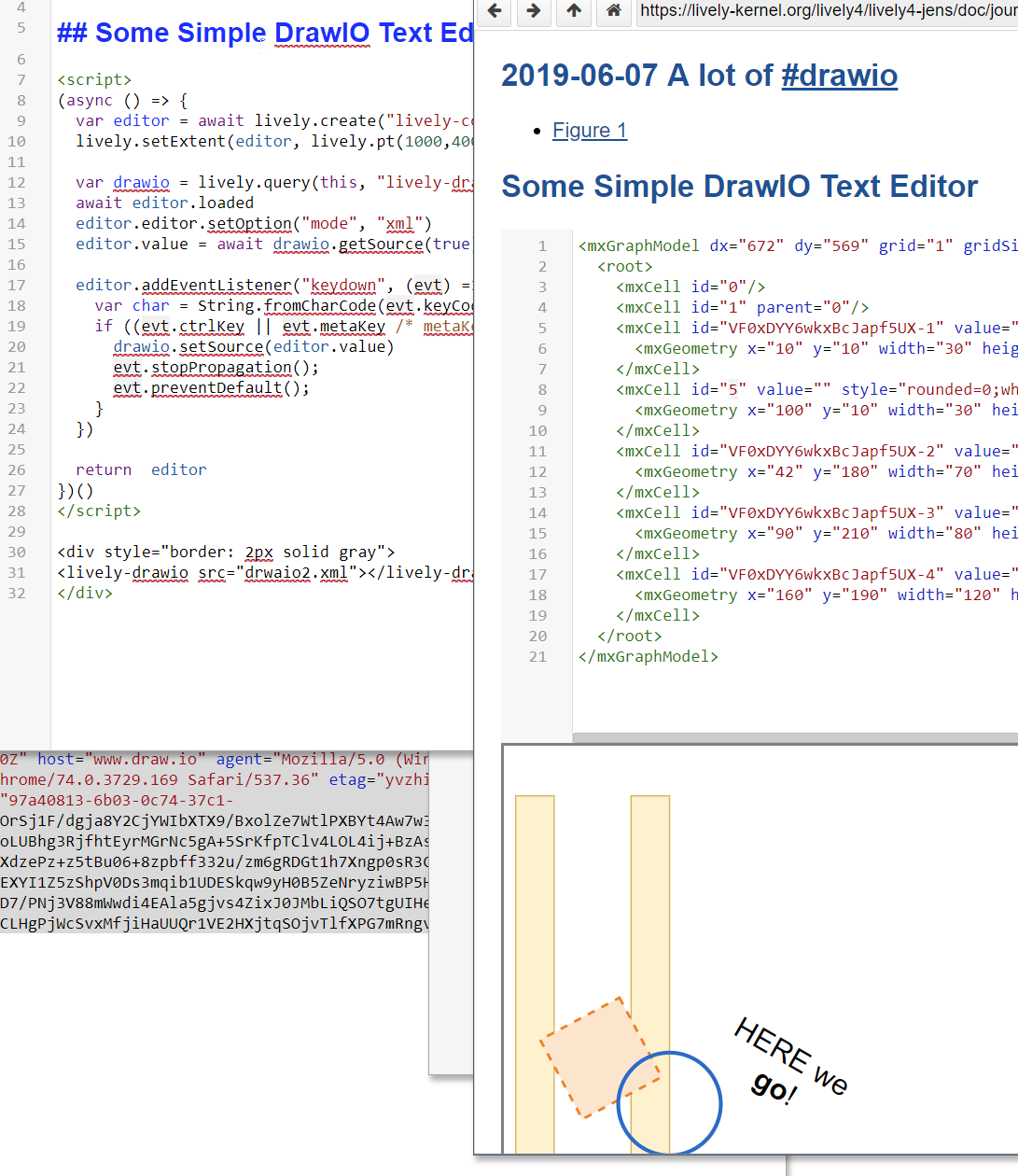Click the horizontal scrollbar under XML editor

click(x=793, y=737)
